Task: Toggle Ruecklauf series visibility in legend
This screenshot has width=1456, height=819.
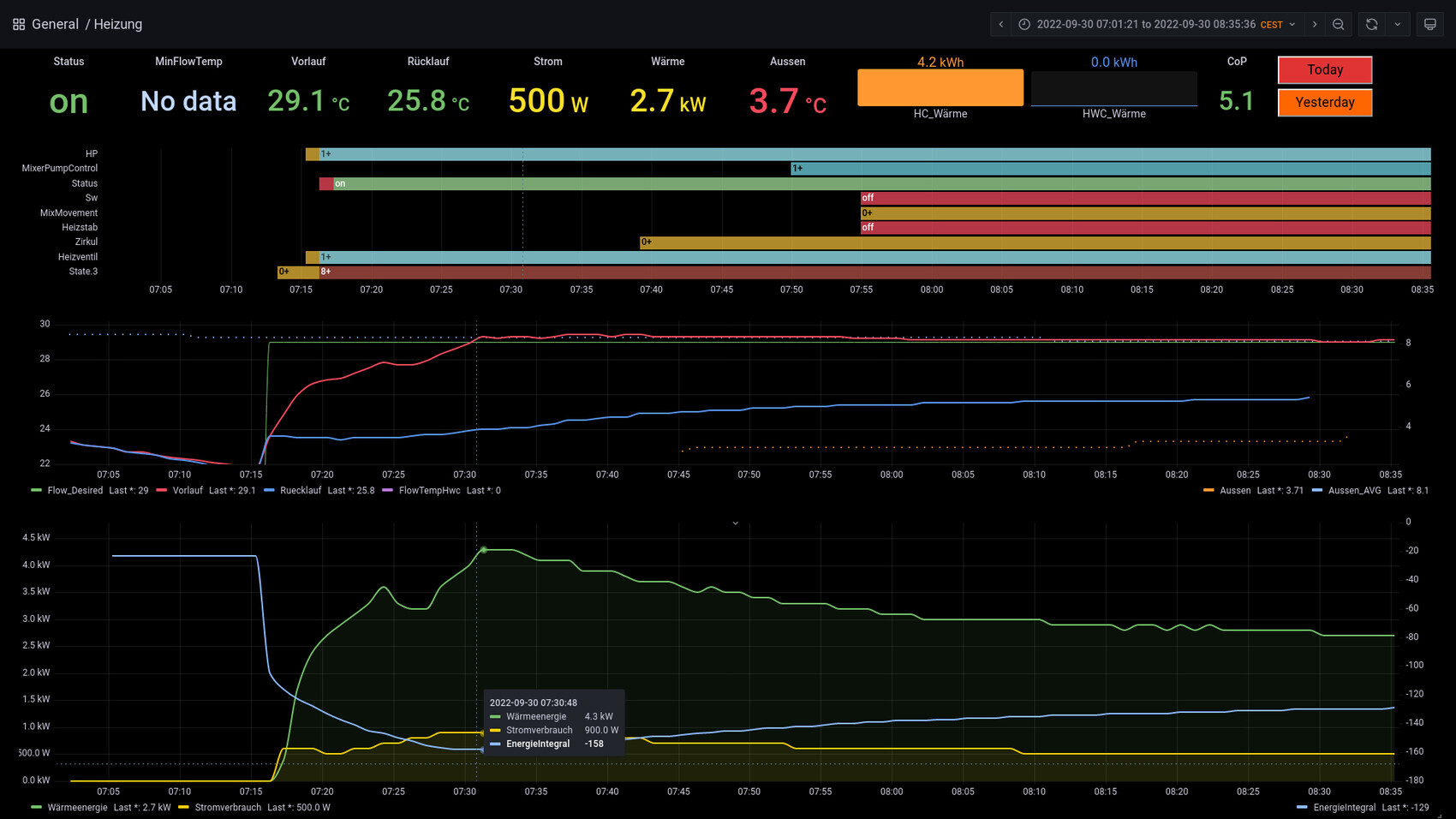Action: [x=300, y=491]
